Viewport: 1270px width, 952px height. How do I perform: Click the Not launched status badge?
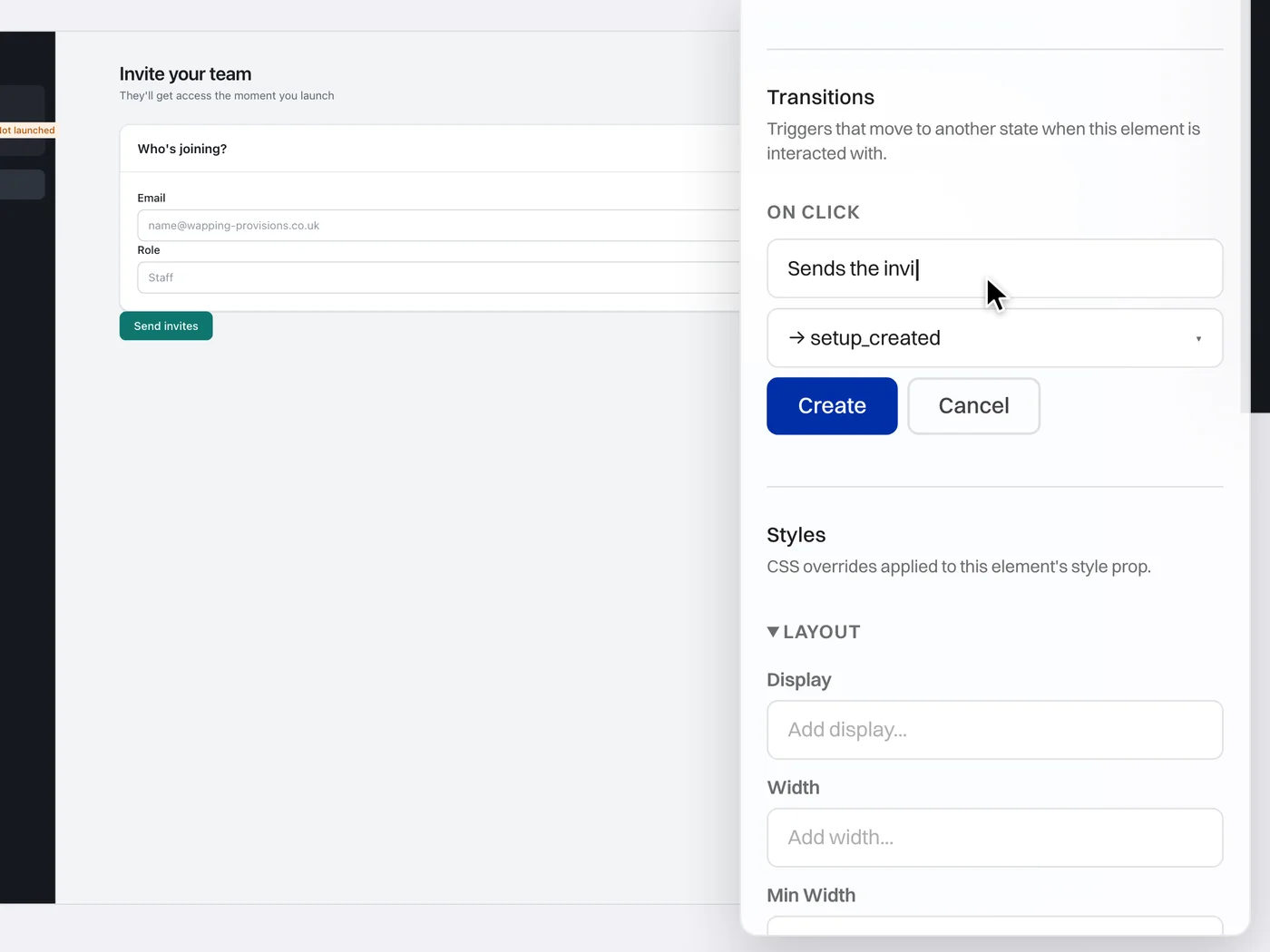[27, 131]
